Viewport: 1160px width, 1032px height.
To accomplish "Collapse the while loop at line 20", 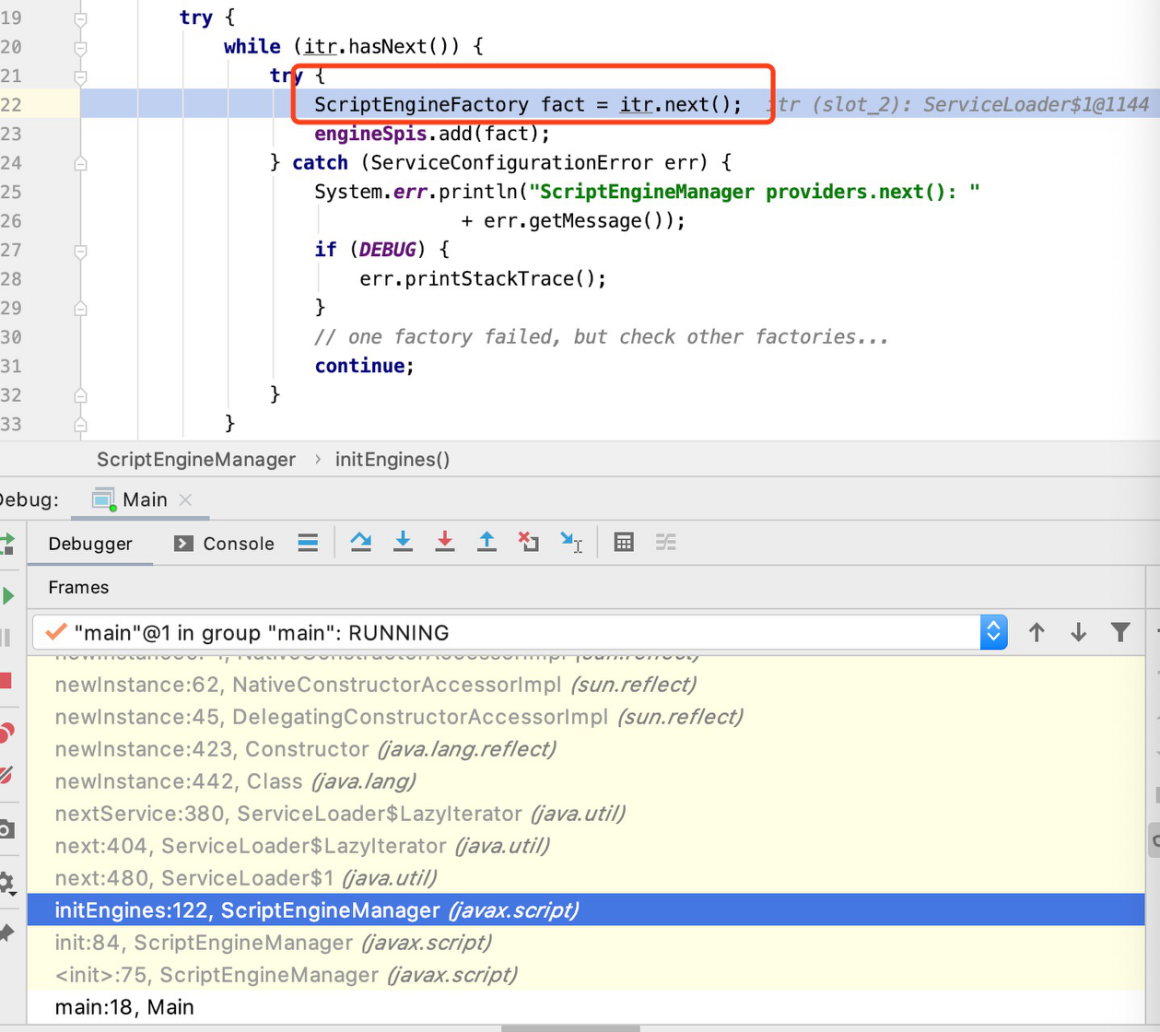I will [81, 48].
